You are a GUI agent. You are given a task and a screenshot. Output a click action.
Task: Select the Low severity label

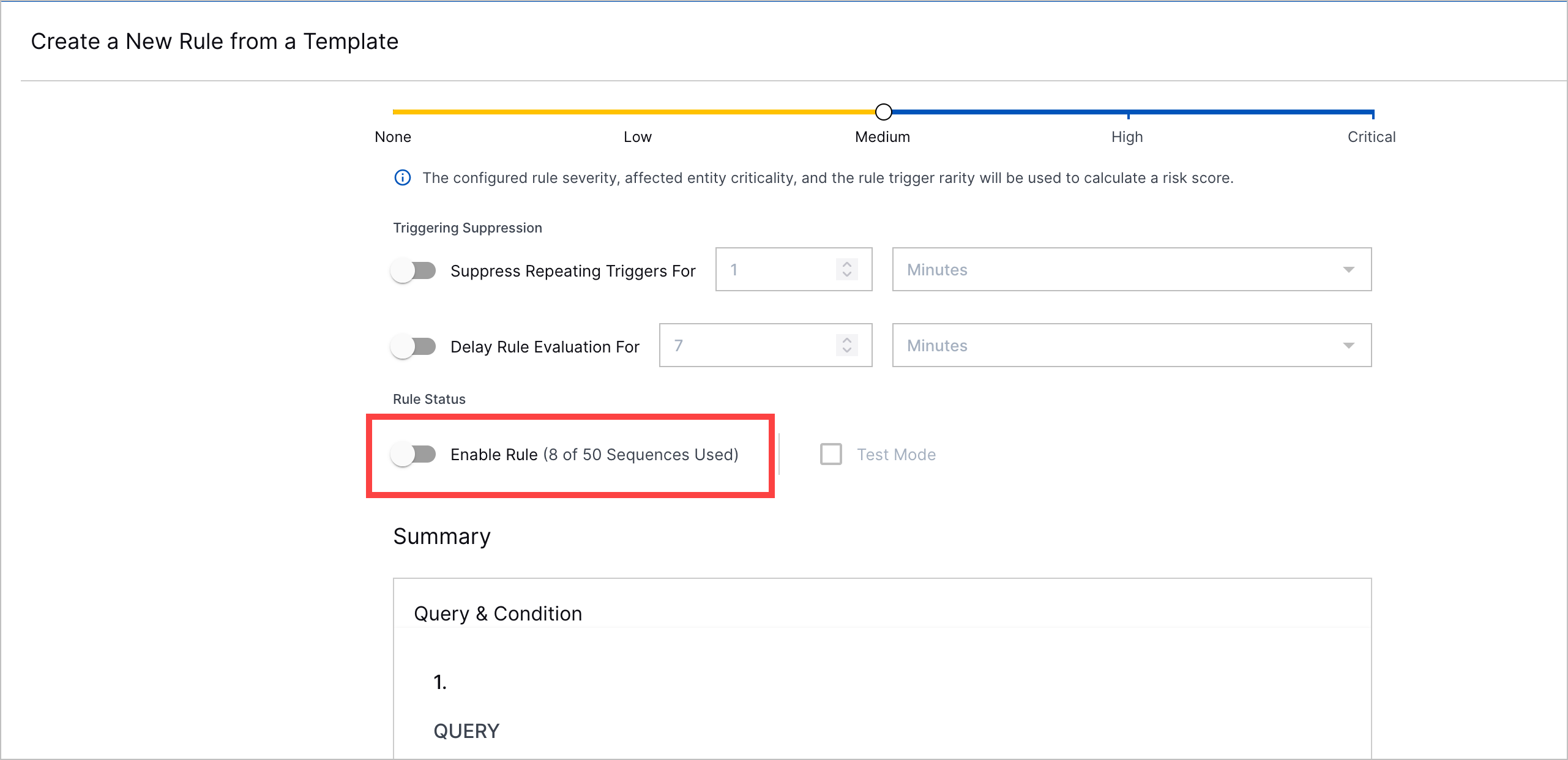point(638,137)
